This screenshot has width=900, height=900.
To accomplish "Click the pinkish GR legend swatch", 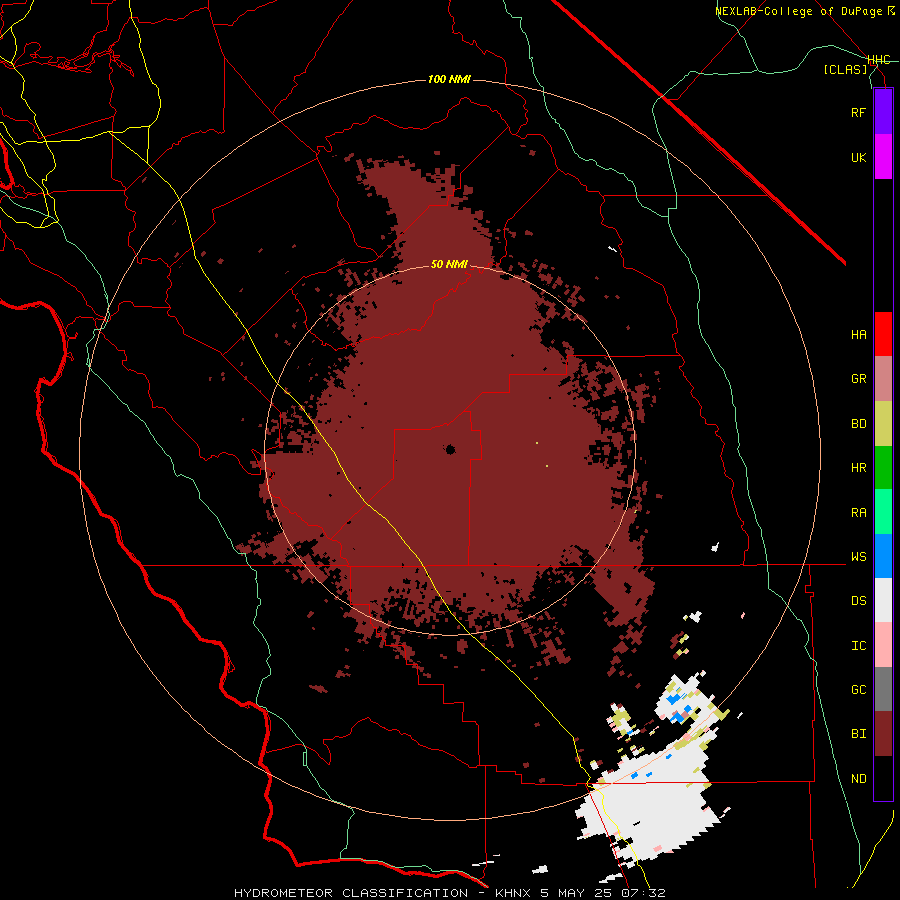I will click(x=883, y=379).
